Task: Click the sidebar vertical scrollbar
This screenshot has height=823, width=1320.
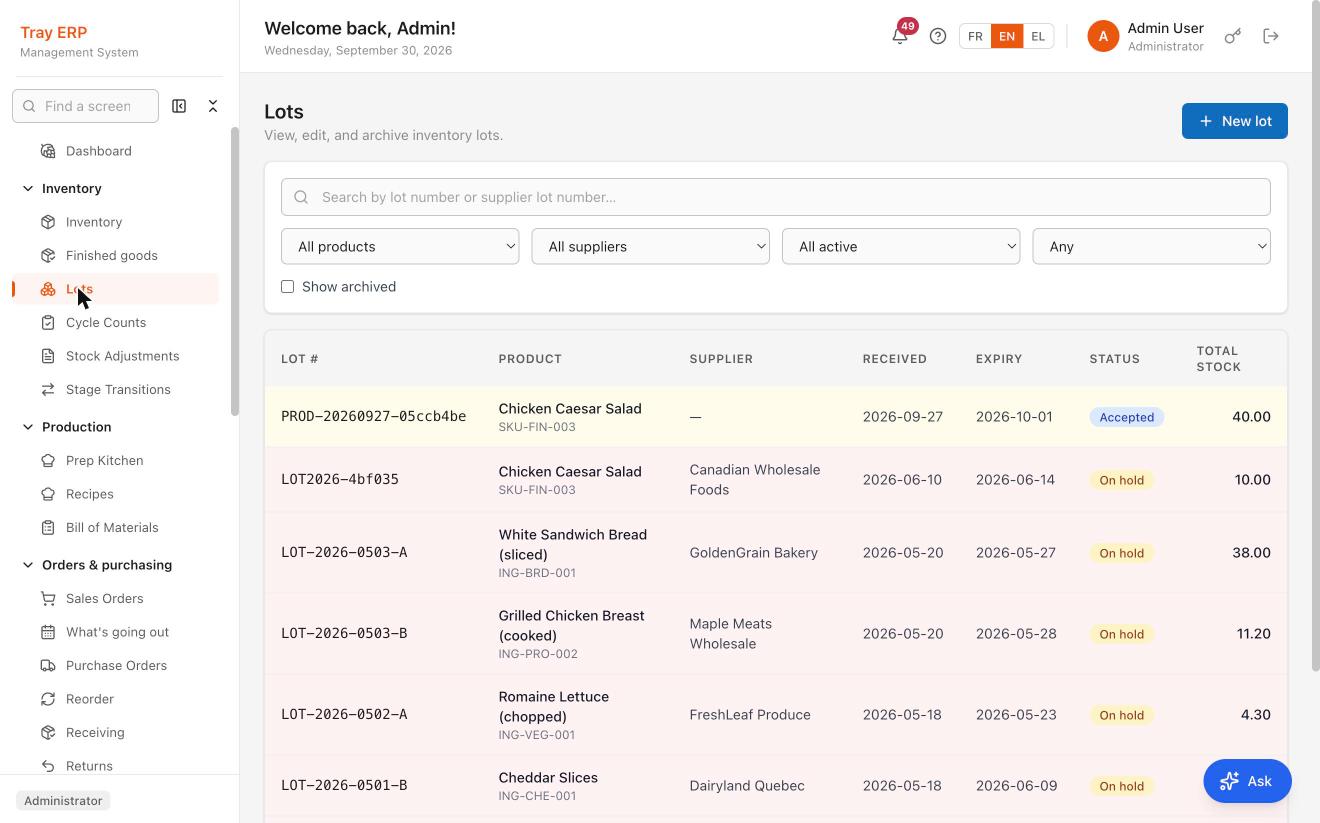Action: point(235,271)
